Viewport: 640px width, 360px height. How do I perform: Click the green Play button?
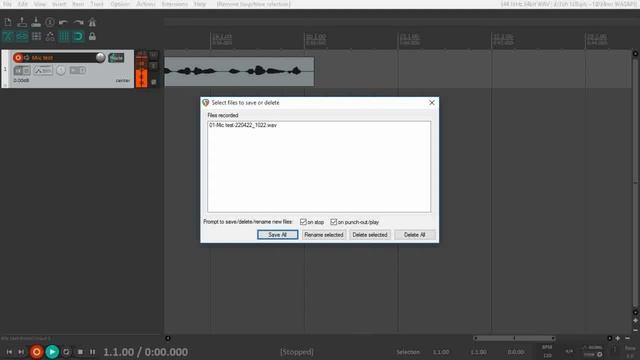(52, 352)
